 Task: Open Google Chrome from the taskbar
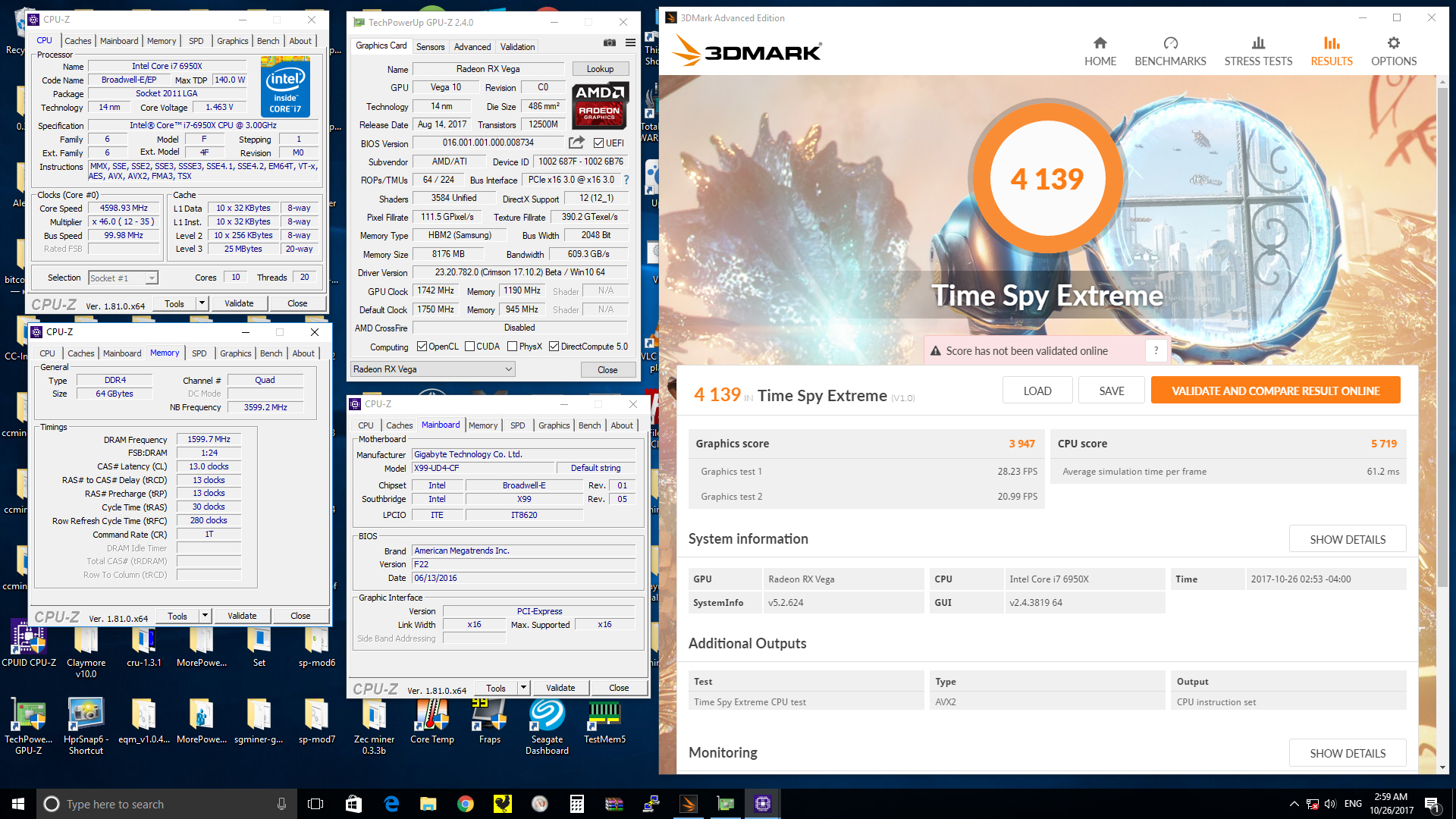point(466,804)
